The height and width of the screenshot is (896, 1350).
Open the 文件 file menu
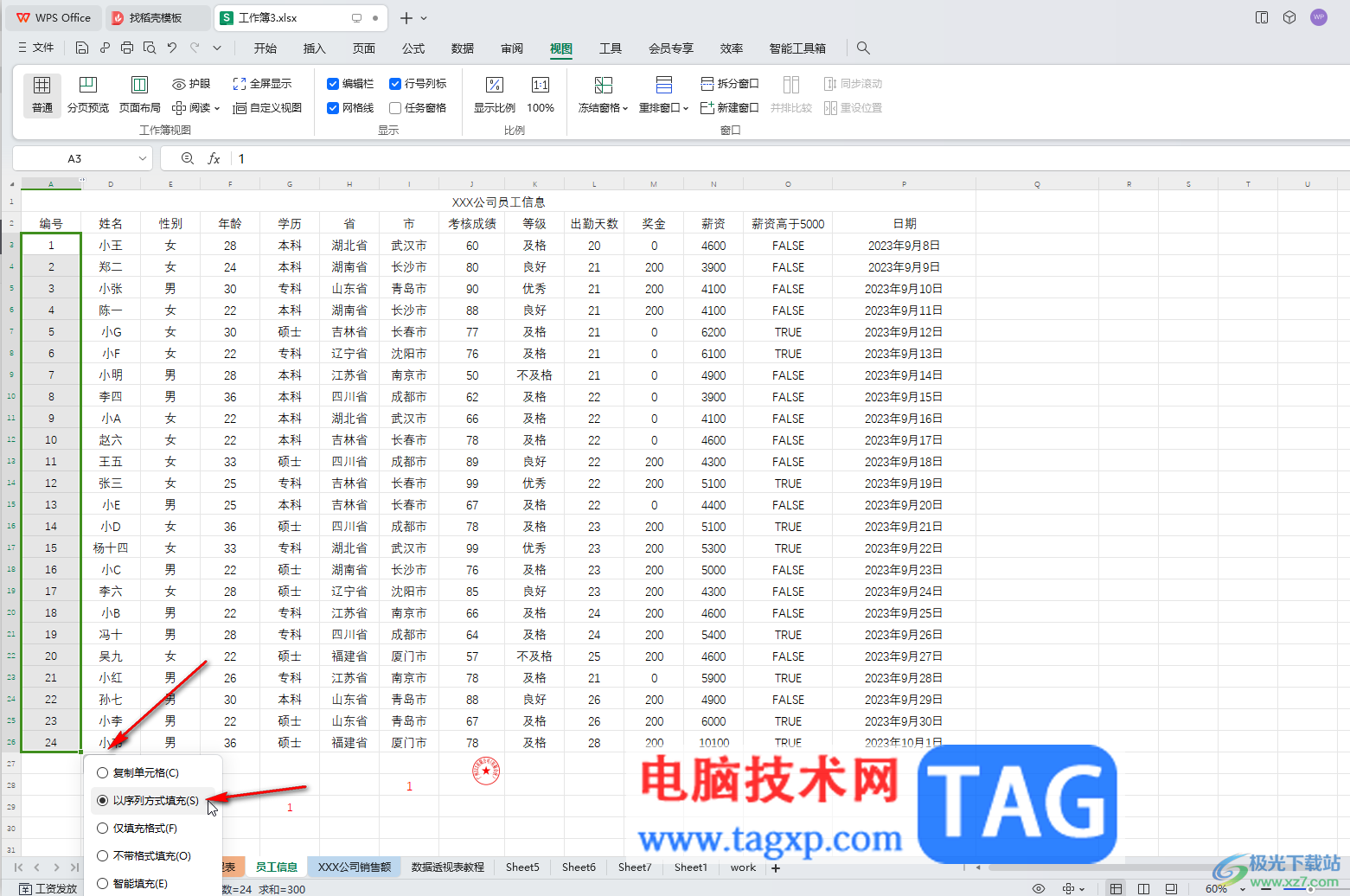pos(35,48)
